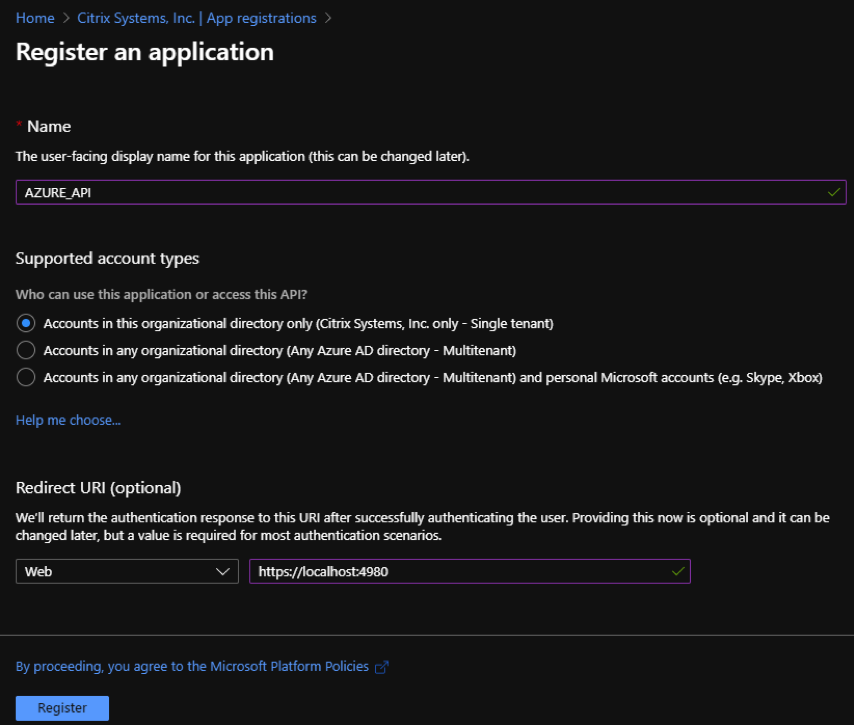Open the Help me choose link
The width and height of the screenshot is (854, 725).
[68, 420]
